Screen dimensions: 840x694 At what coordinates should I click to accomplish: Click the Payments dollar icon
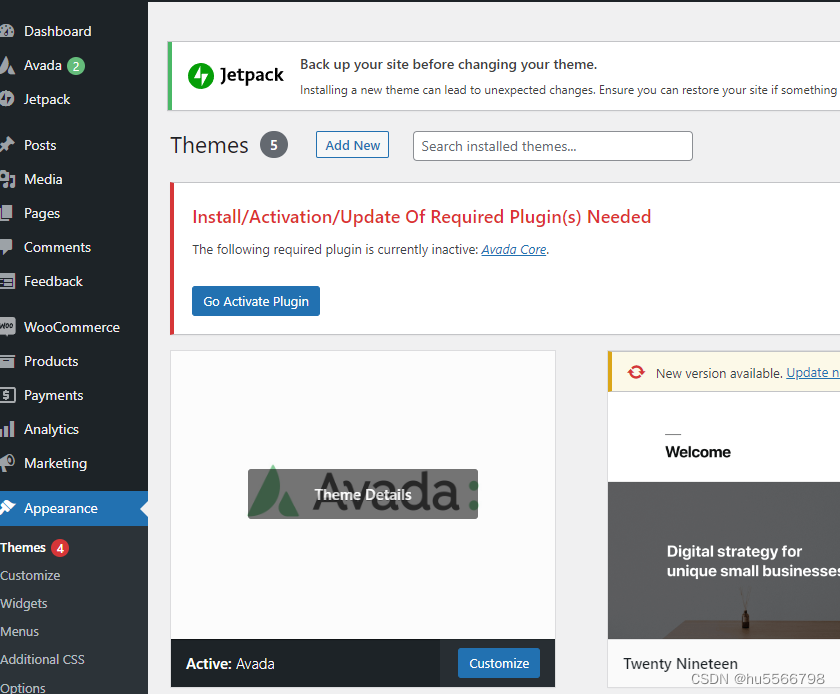coord(8,395)
